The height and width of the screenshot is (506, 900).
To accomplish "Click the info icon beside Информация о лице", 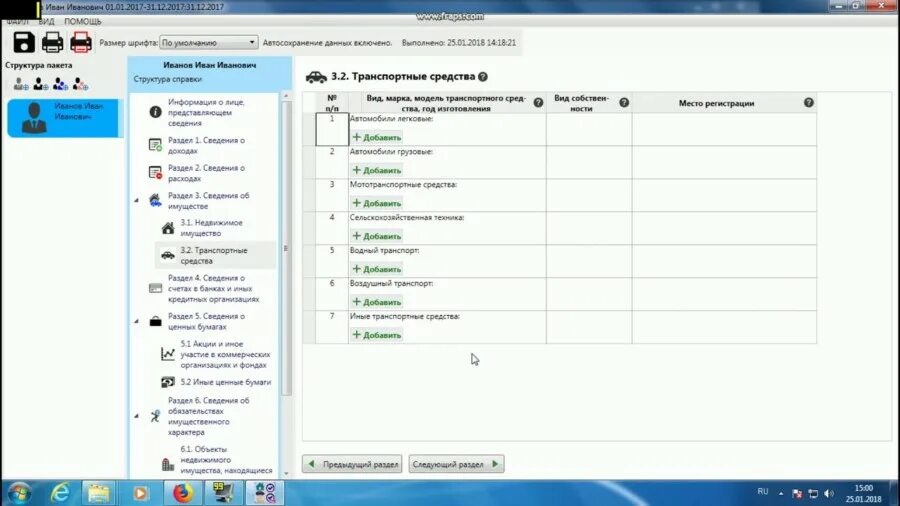I will 155,112.
